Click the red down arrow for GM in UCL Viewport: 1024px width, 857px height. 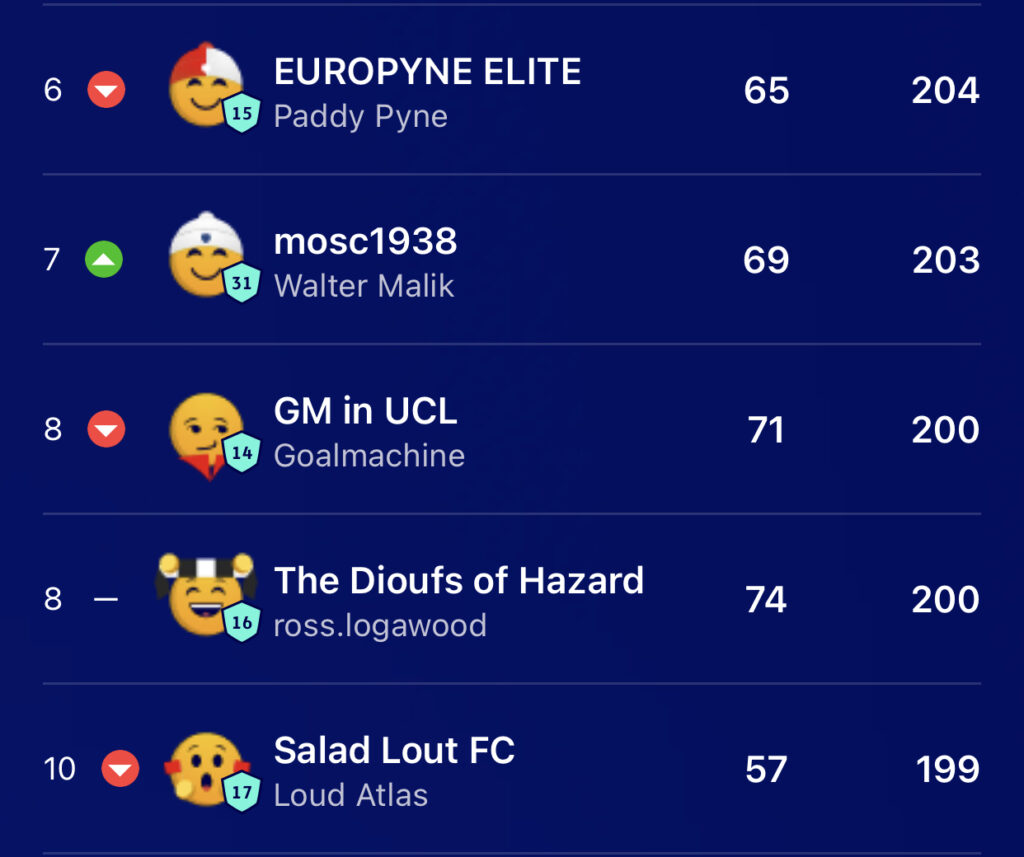coord(106,429)
